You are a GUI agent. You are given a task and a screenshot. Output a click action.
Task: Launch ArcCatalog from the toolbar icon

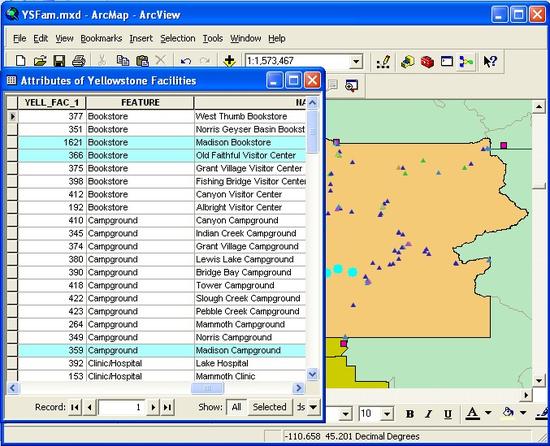coord(408,62)
